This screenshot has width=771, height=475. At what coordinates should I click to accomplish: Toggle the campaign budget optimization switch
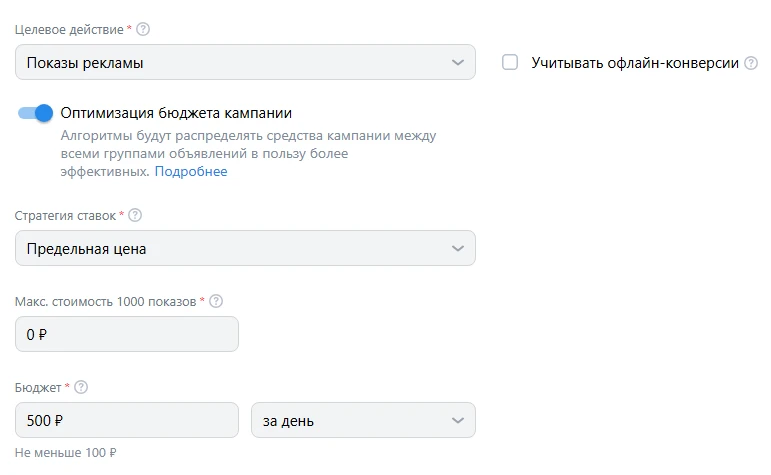click(35, 113)
